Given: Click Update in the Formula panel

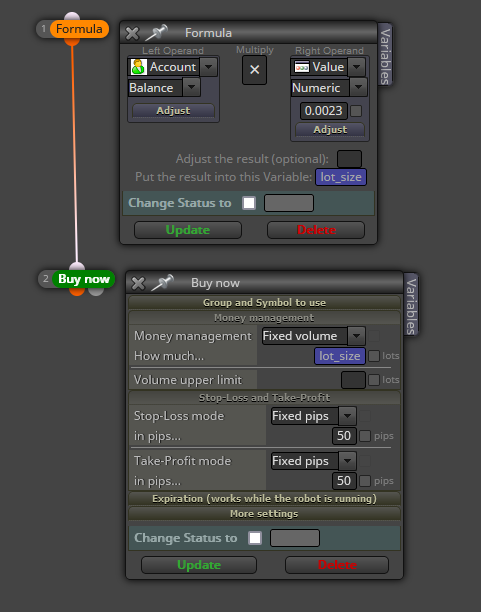Looking at the screenshot, I should pos(188,230).
